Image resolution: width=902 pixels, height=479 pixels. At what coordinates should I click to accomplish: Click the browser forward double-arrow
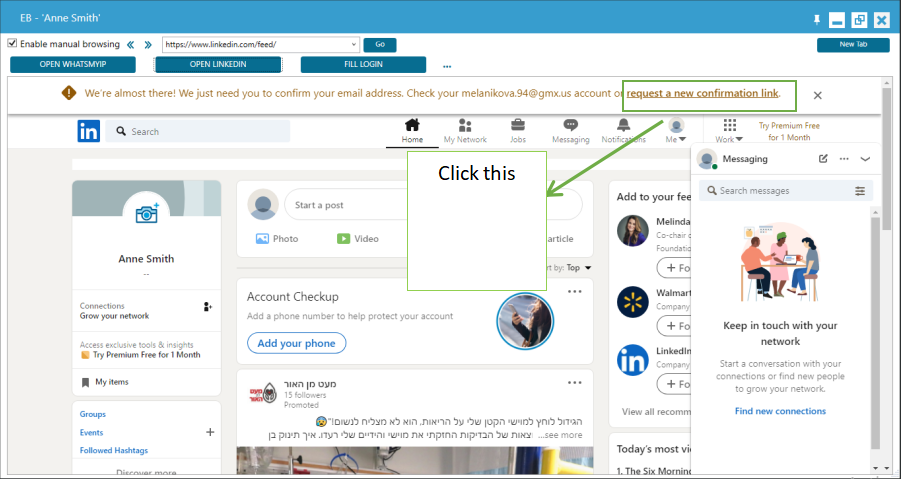148,45
